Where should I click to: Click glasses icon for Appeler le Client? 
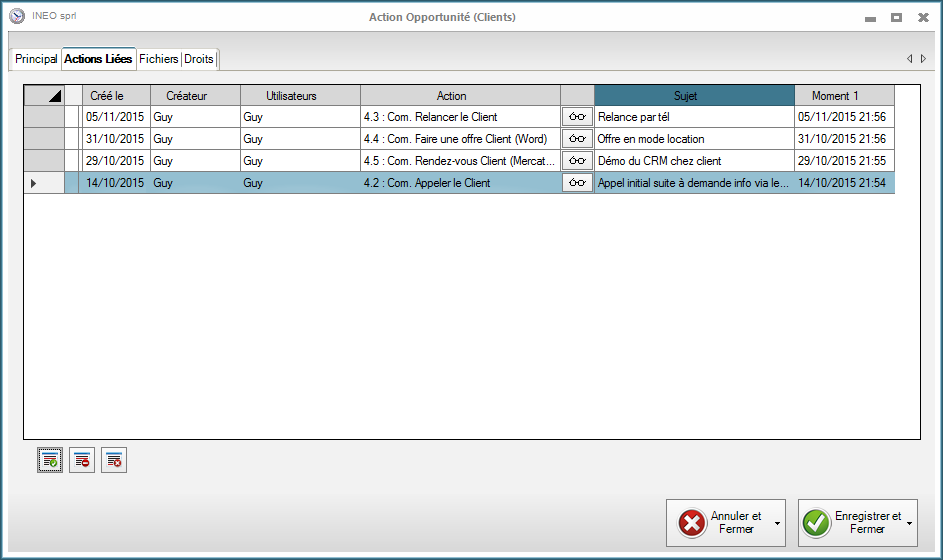click(577, 183)
